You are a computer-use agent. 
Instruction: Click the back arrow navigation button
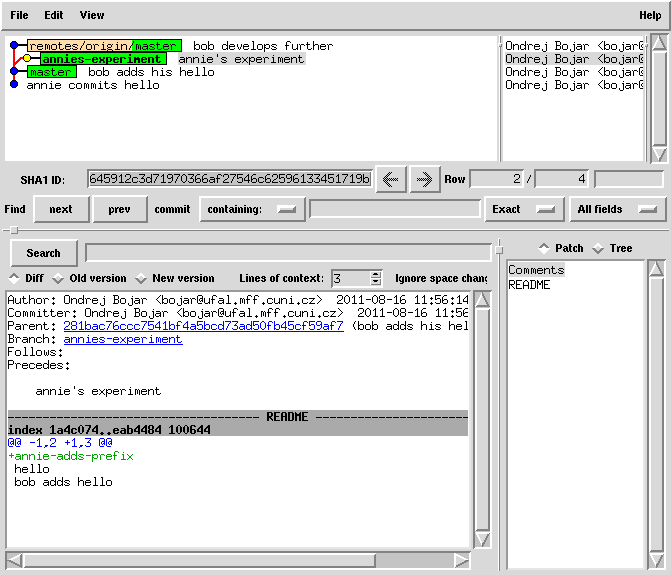[x=391, y=179]
